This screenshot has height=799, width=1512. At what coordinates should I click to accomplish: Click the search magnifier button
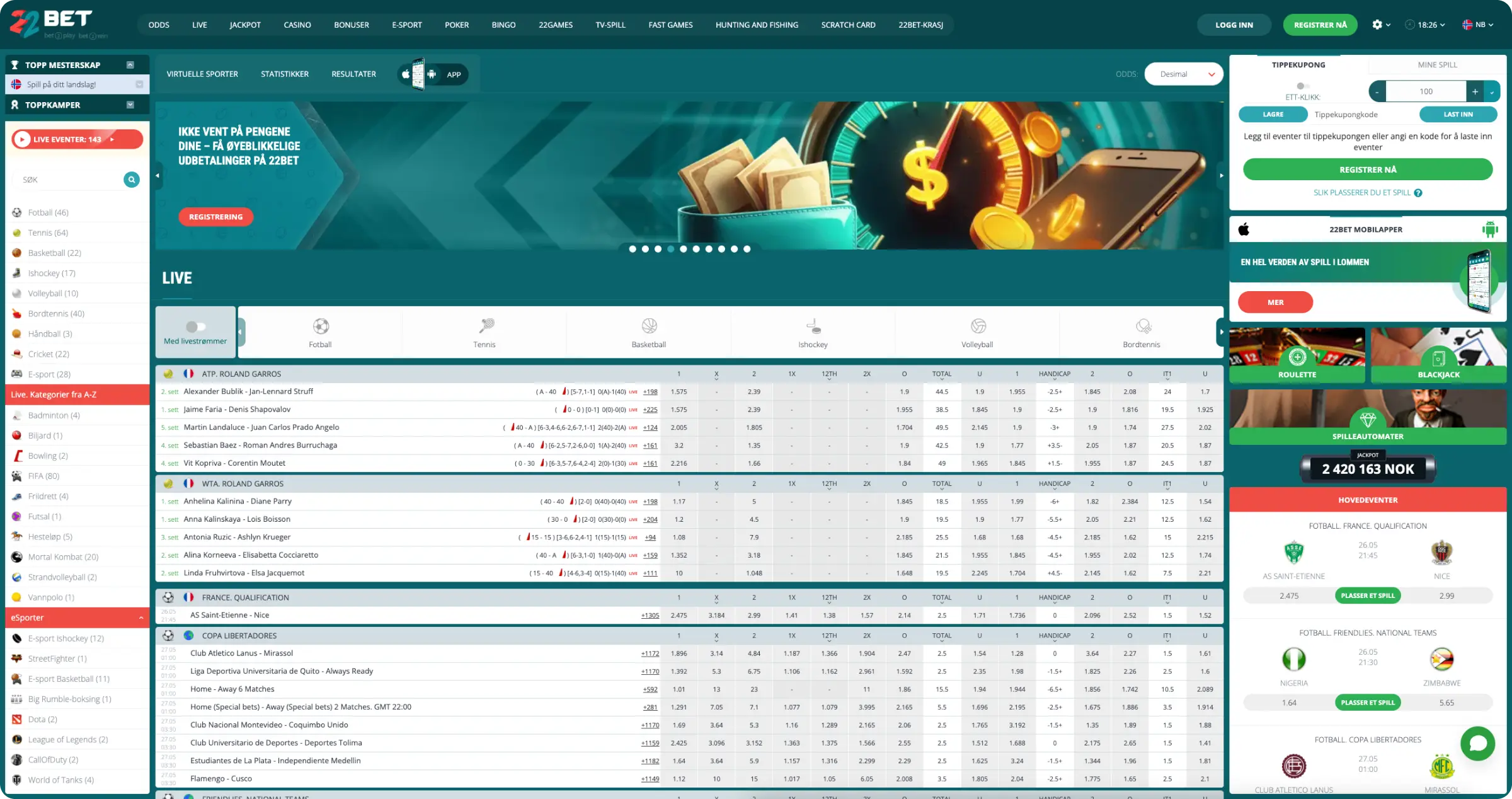(132, 180)
